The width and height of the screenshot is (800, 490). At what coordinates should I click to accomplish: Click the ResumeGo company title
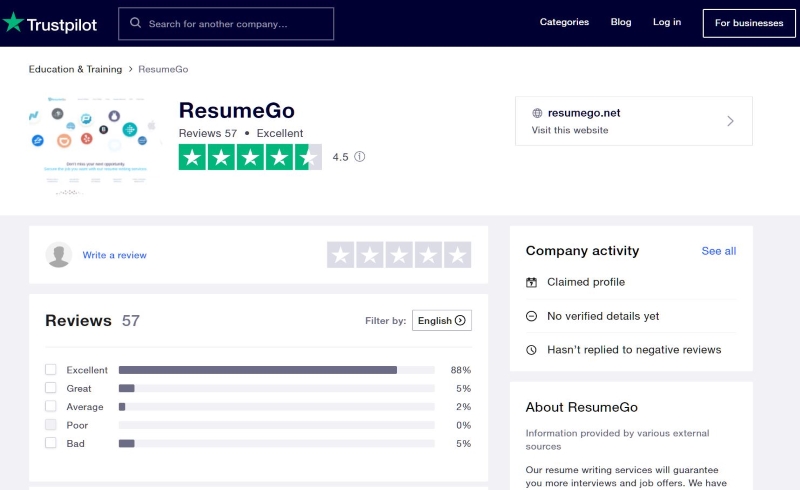click(x=237, y=110)
